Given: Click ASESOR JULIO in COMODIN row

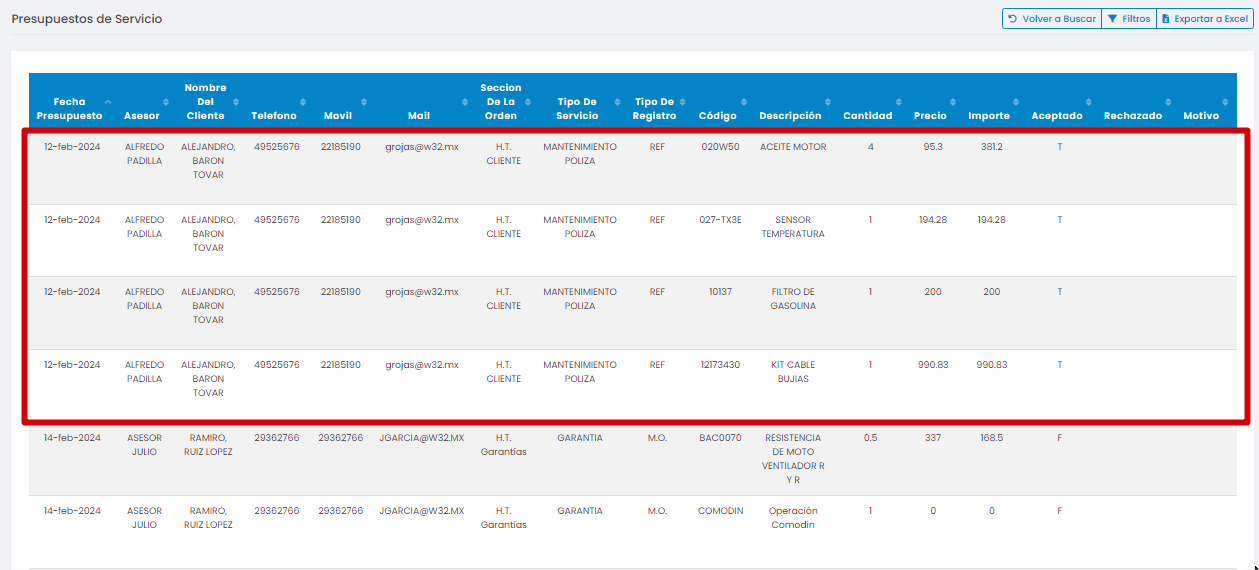Looking at the screenshot, I should click(144, 518).
